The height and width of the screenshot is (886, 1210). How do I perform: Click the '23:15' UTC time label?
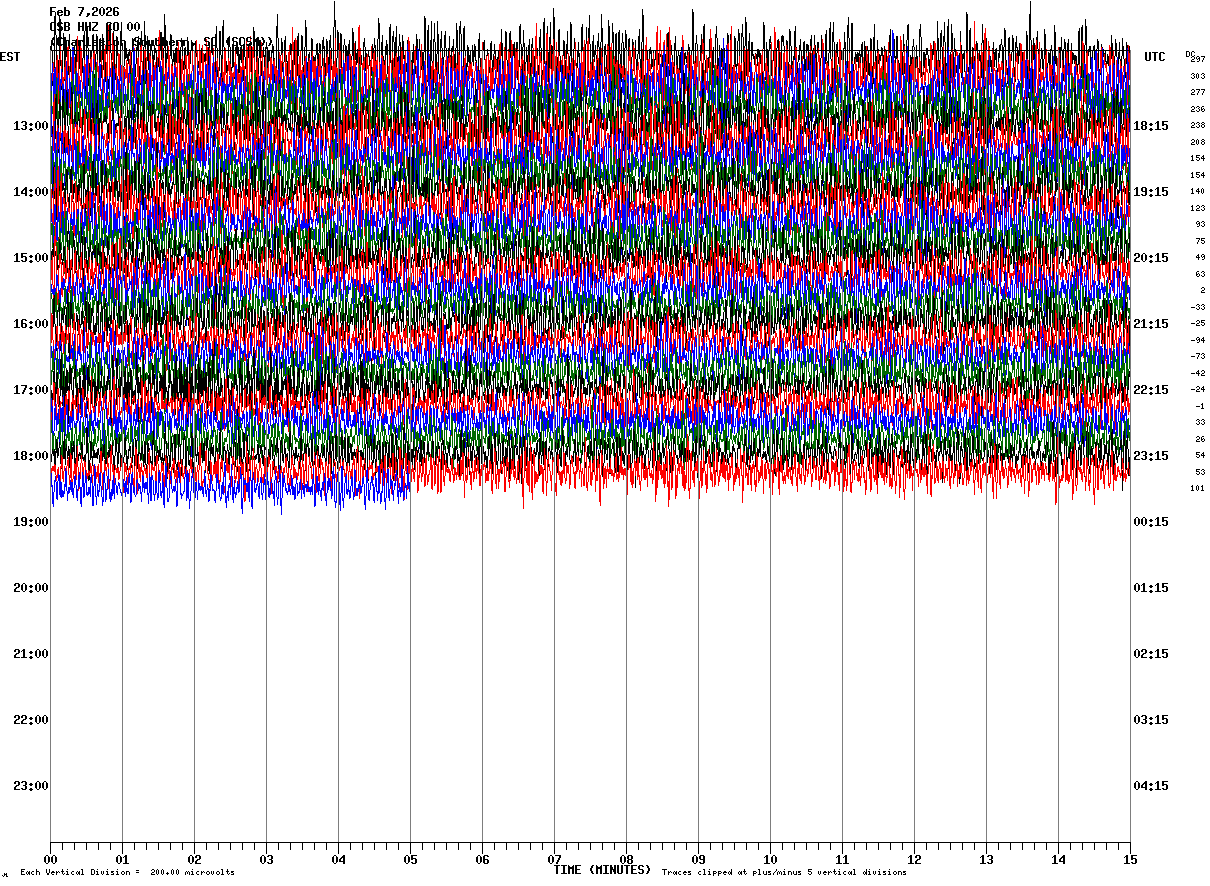click(1151, 456)
